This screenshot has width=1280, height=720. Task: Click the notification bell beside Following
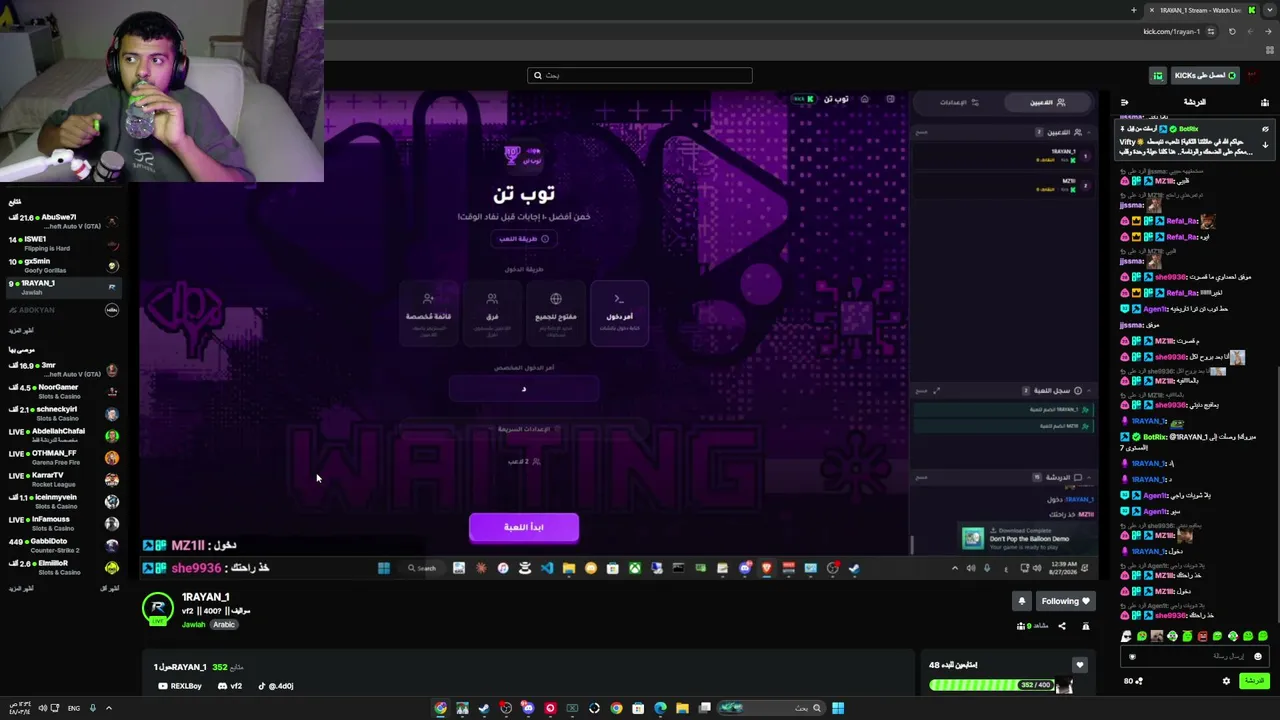click(1021, 601)
